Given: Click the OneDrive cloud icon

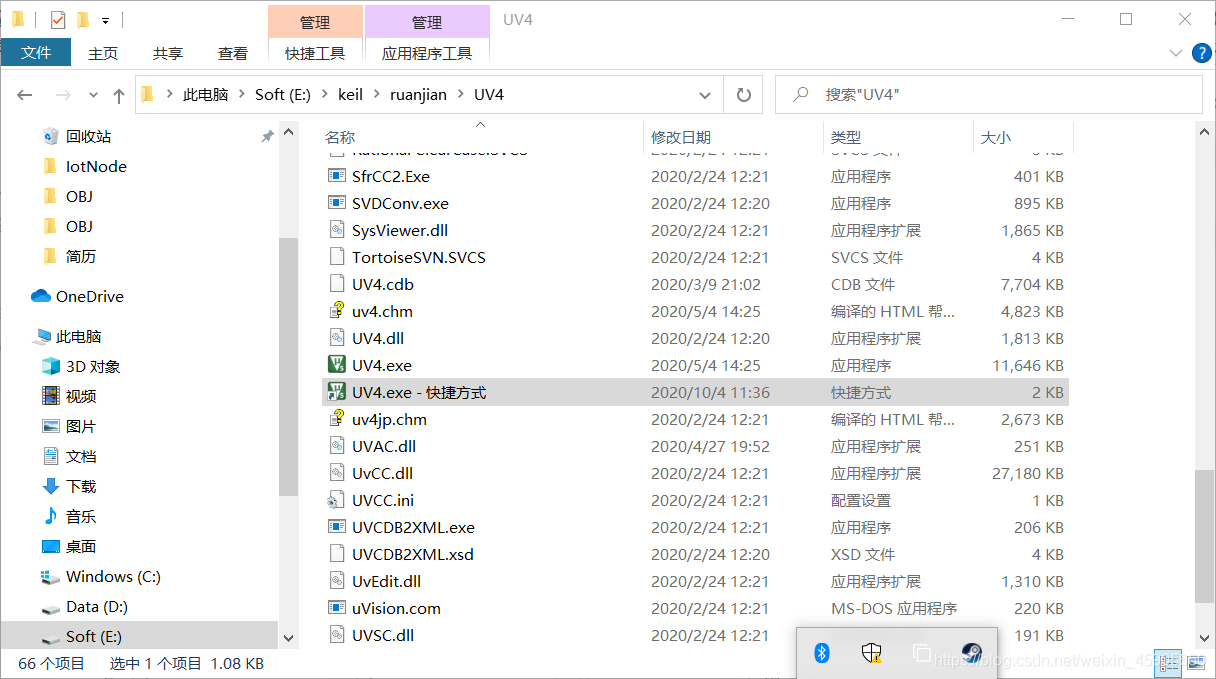Looking at the screenshot, I should click(x=41, y=296).
